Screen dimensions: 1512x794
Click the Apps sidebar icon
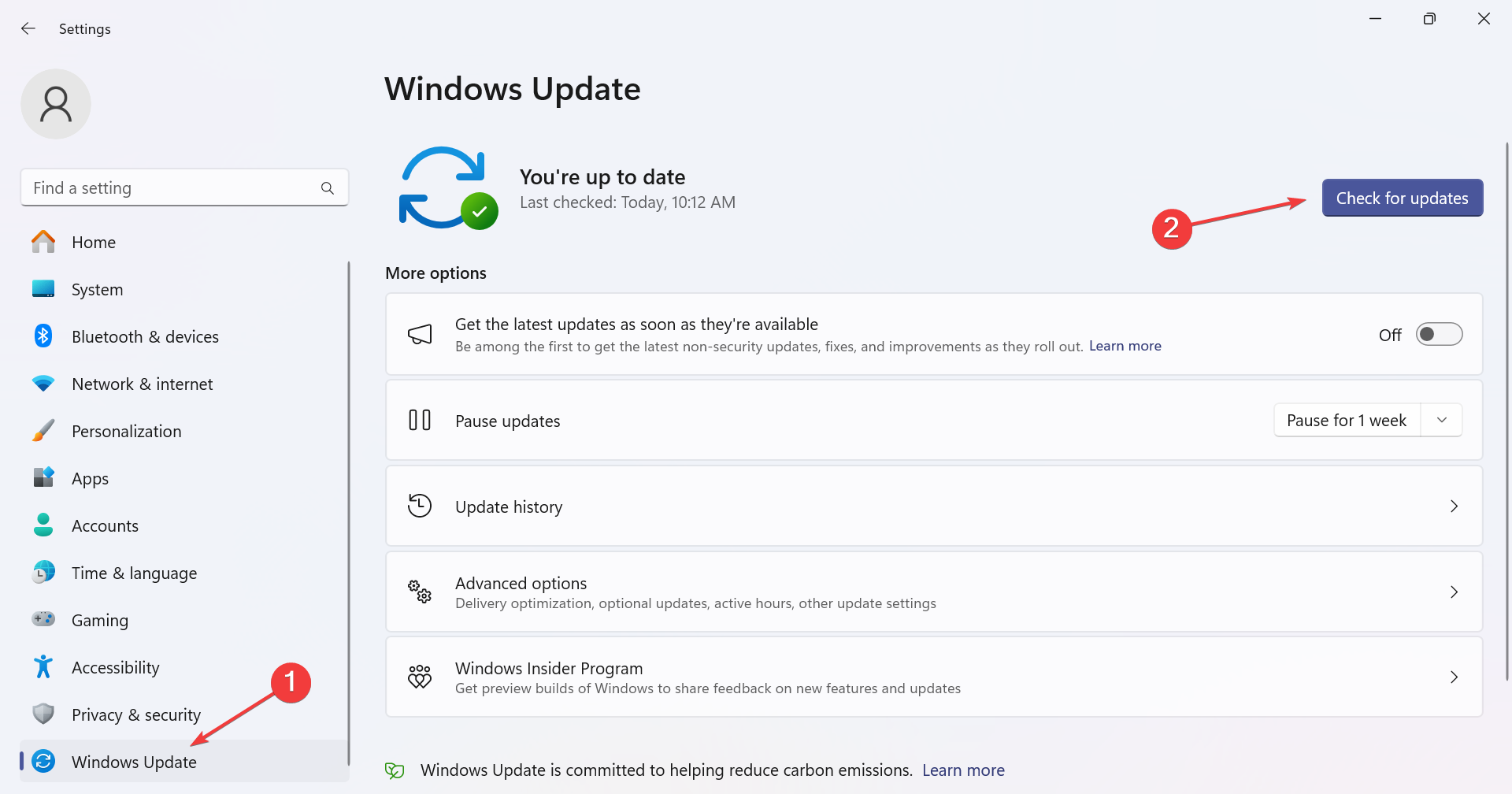[43, 478]
